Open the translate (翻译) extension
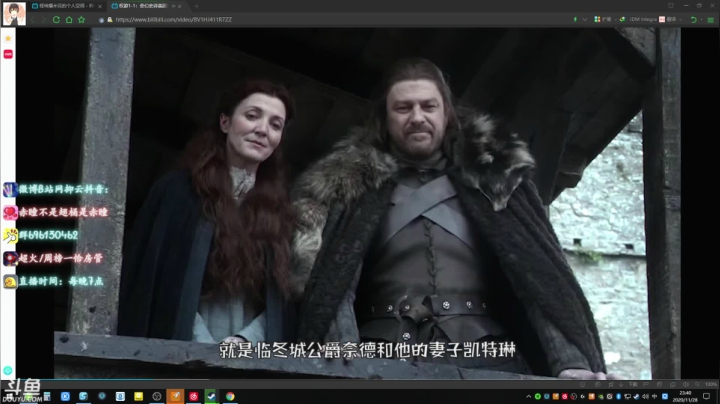The image size is (720, 404). [x=667, y=19]
